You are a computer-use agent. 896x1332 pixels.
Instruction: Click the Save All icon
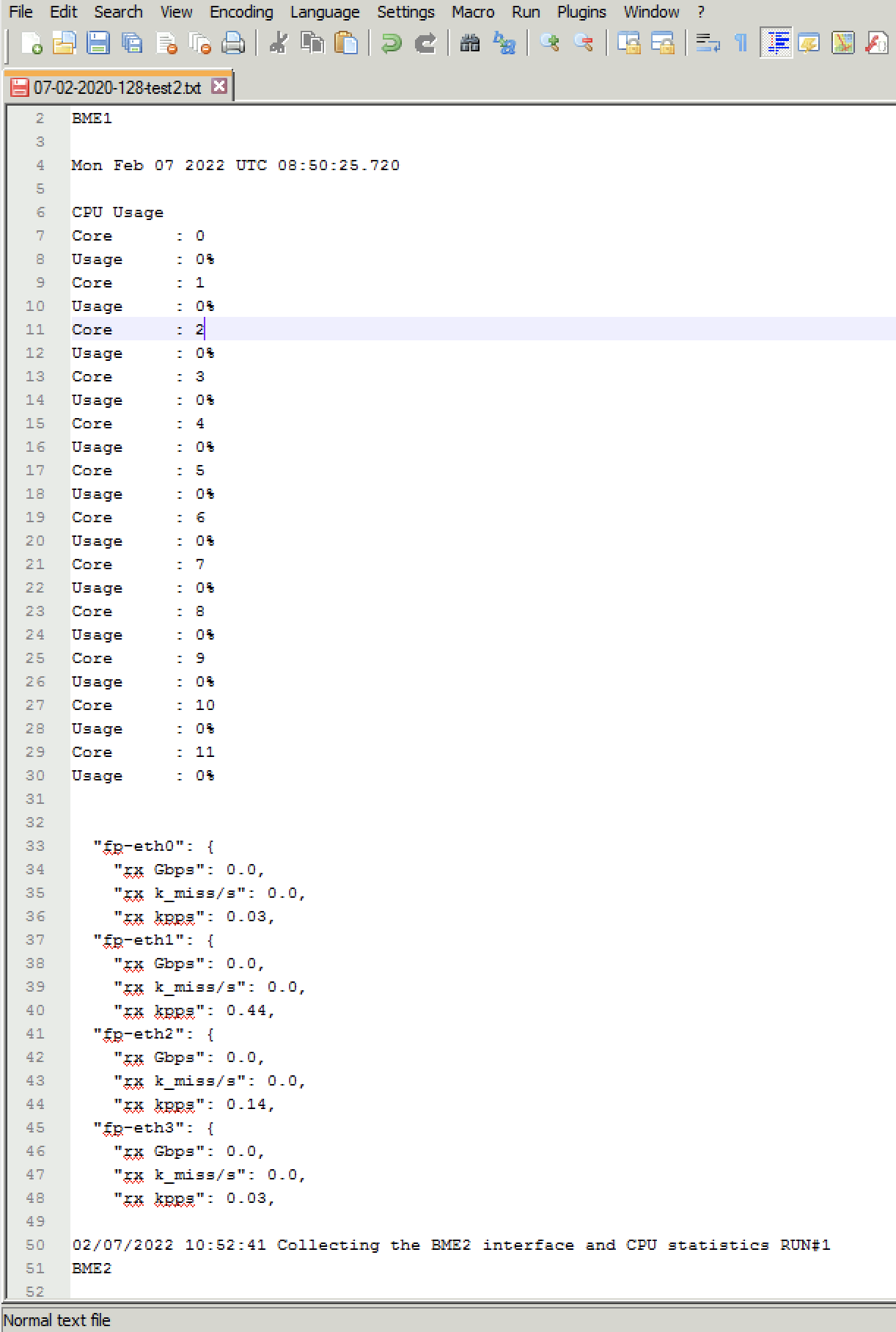132,44
